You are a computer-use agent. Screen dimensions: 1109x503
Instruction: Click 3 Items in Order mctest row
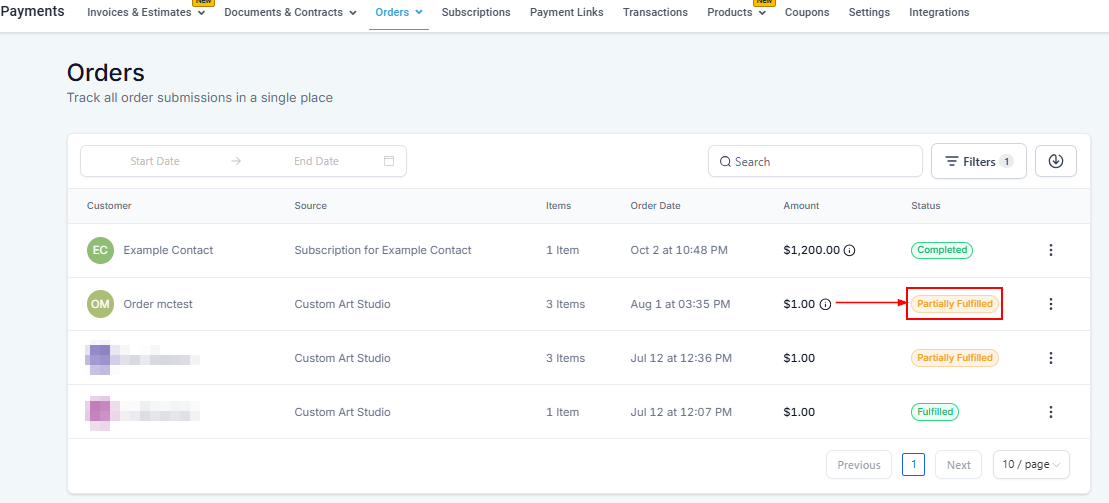pyautogui.click(x=566, y=304)
